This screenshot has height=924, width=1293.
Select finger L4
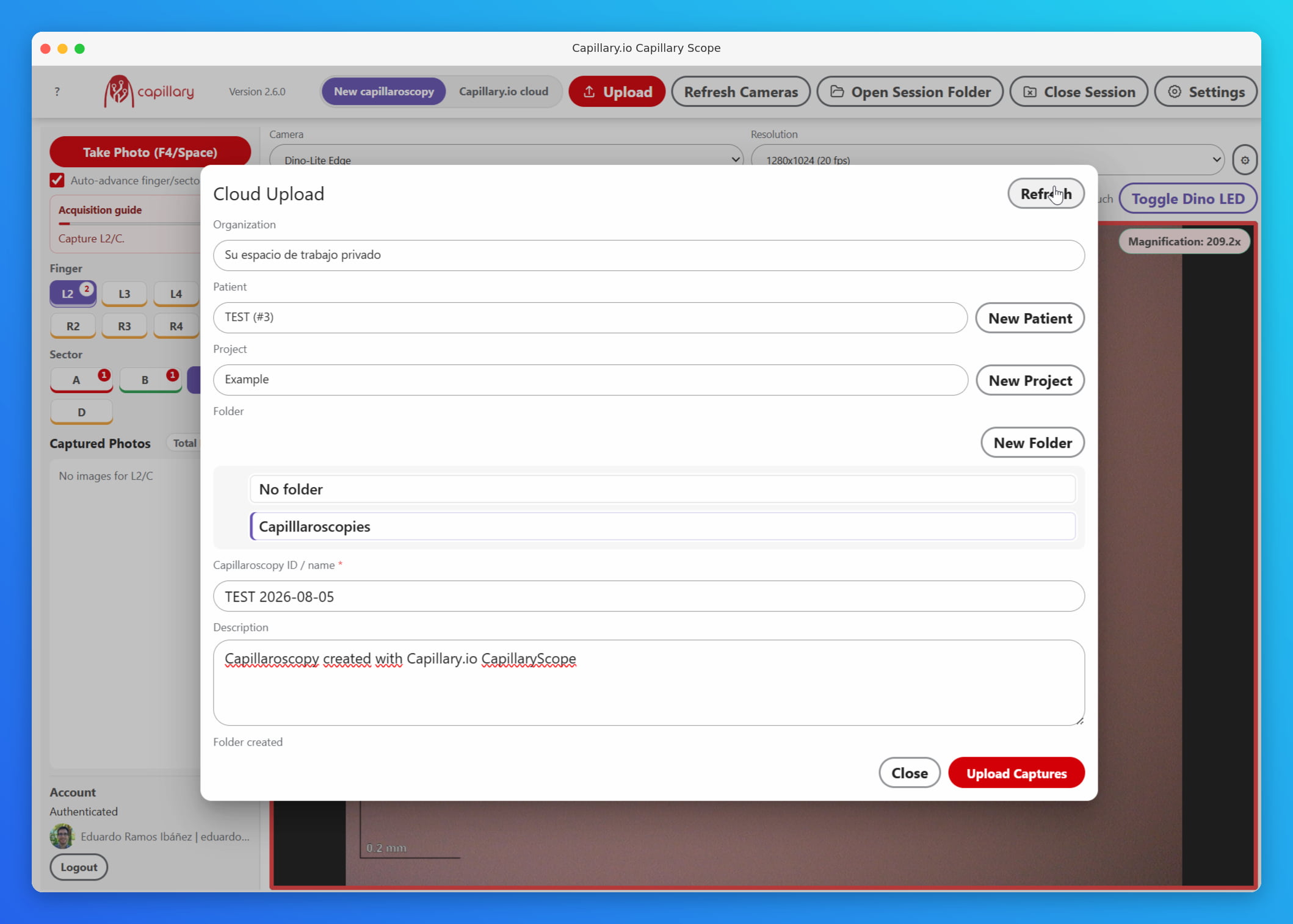pos(176,294)
